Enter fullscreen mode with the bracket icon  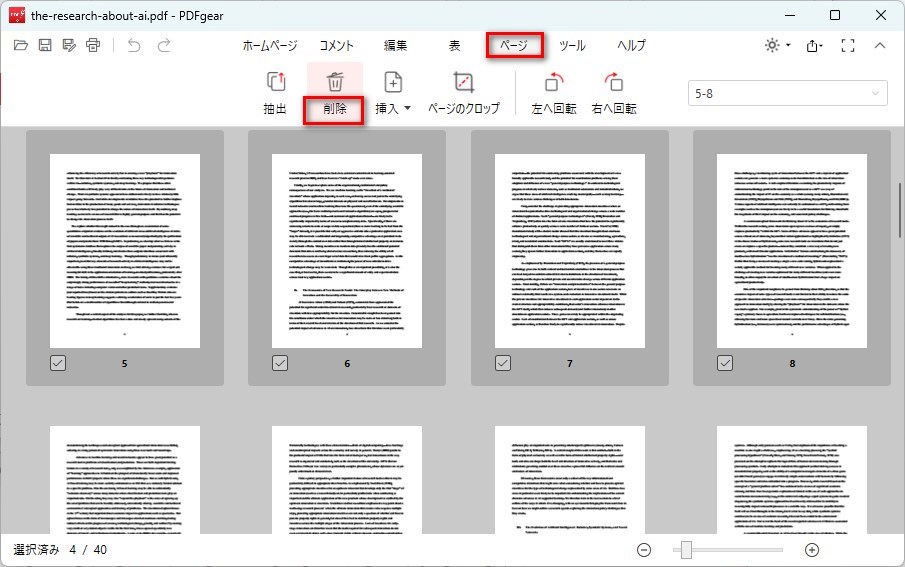[848, 45]
